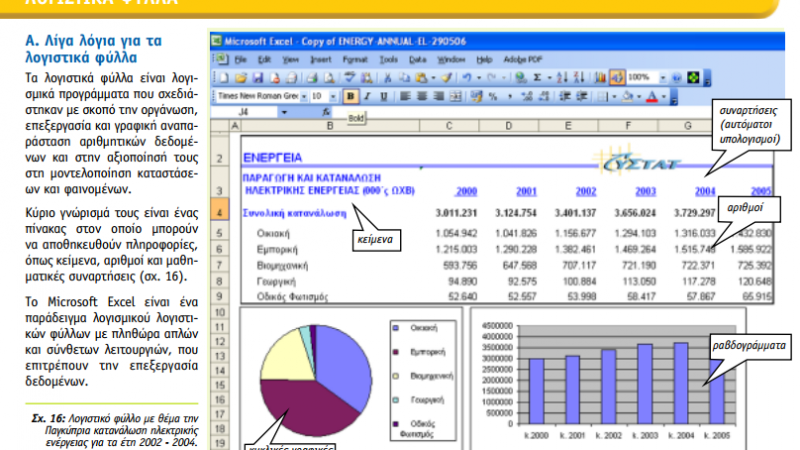The width and height of the screenshot is (800, 450).
Task: Apply Comma style format
Action: click(x=510, y=96)
